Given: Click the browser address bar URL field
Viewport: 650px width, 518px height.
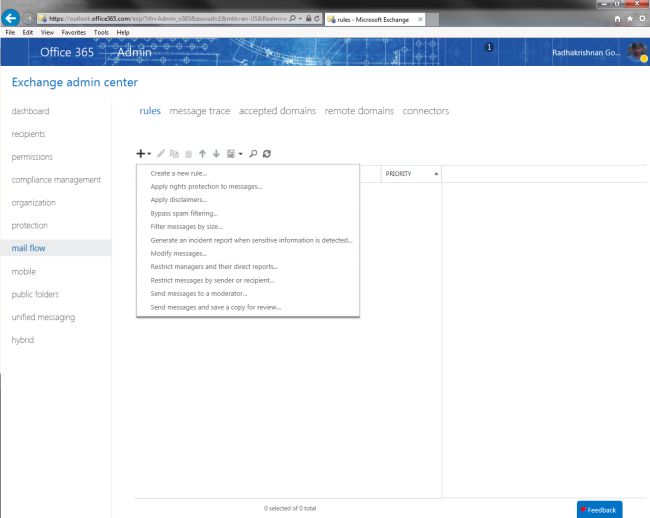Looking at the screenshot, I should [167, 19].
